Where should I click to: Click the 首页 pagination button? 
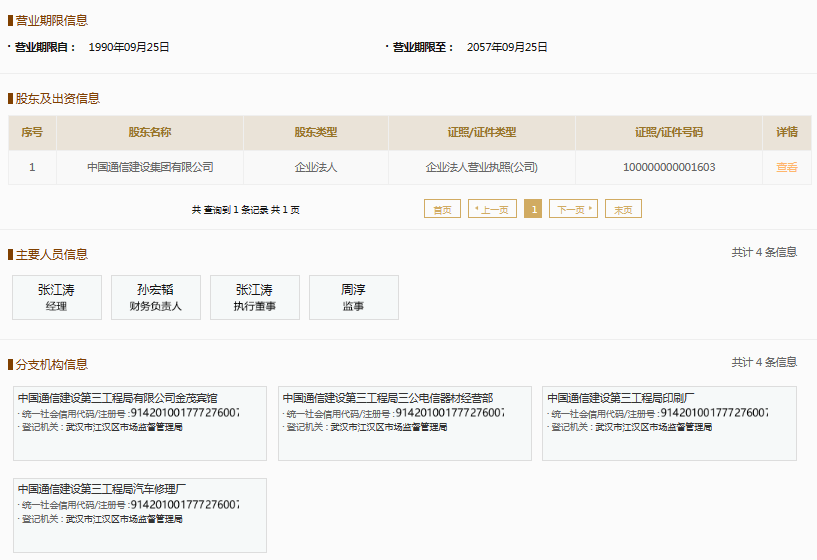[442, 209]
